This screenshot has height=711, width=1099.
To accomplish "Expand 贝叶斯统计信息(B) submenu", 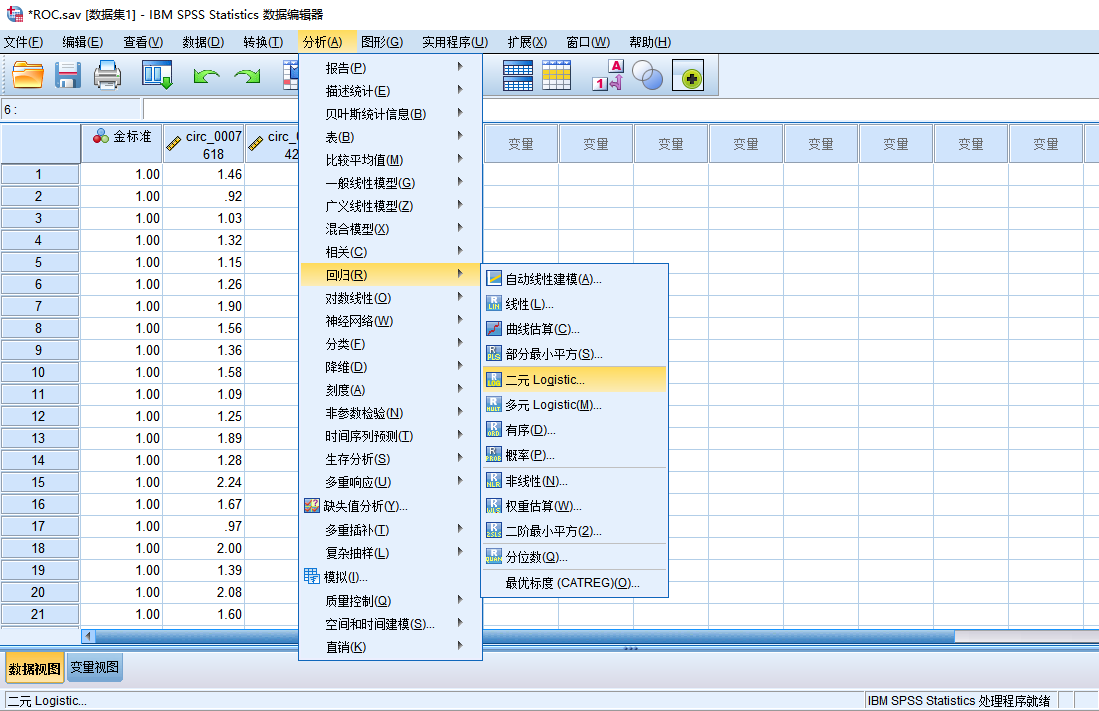I will point(390,114).
